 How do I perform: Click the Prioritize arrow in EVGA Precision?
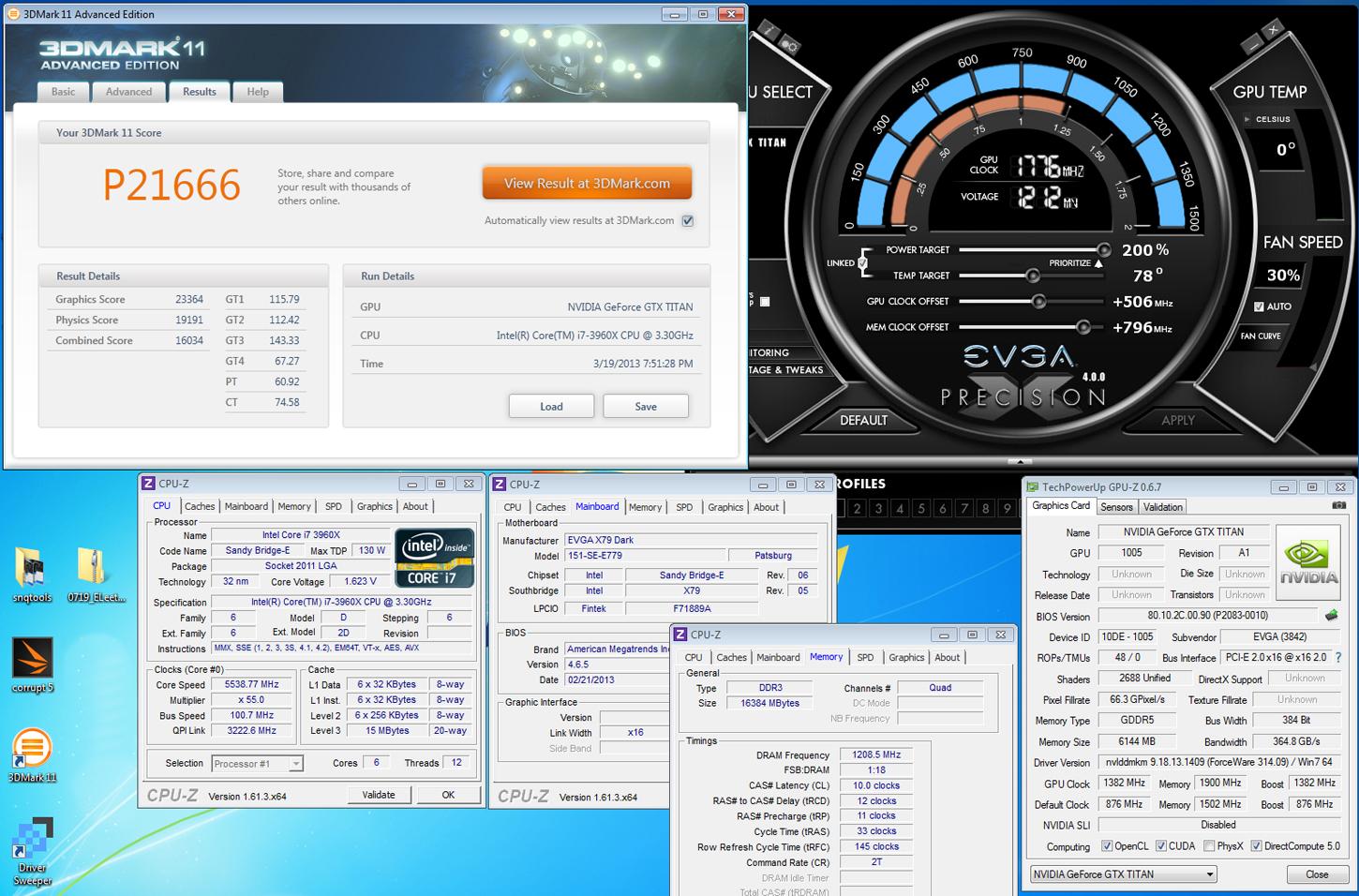pos(1098,263)
